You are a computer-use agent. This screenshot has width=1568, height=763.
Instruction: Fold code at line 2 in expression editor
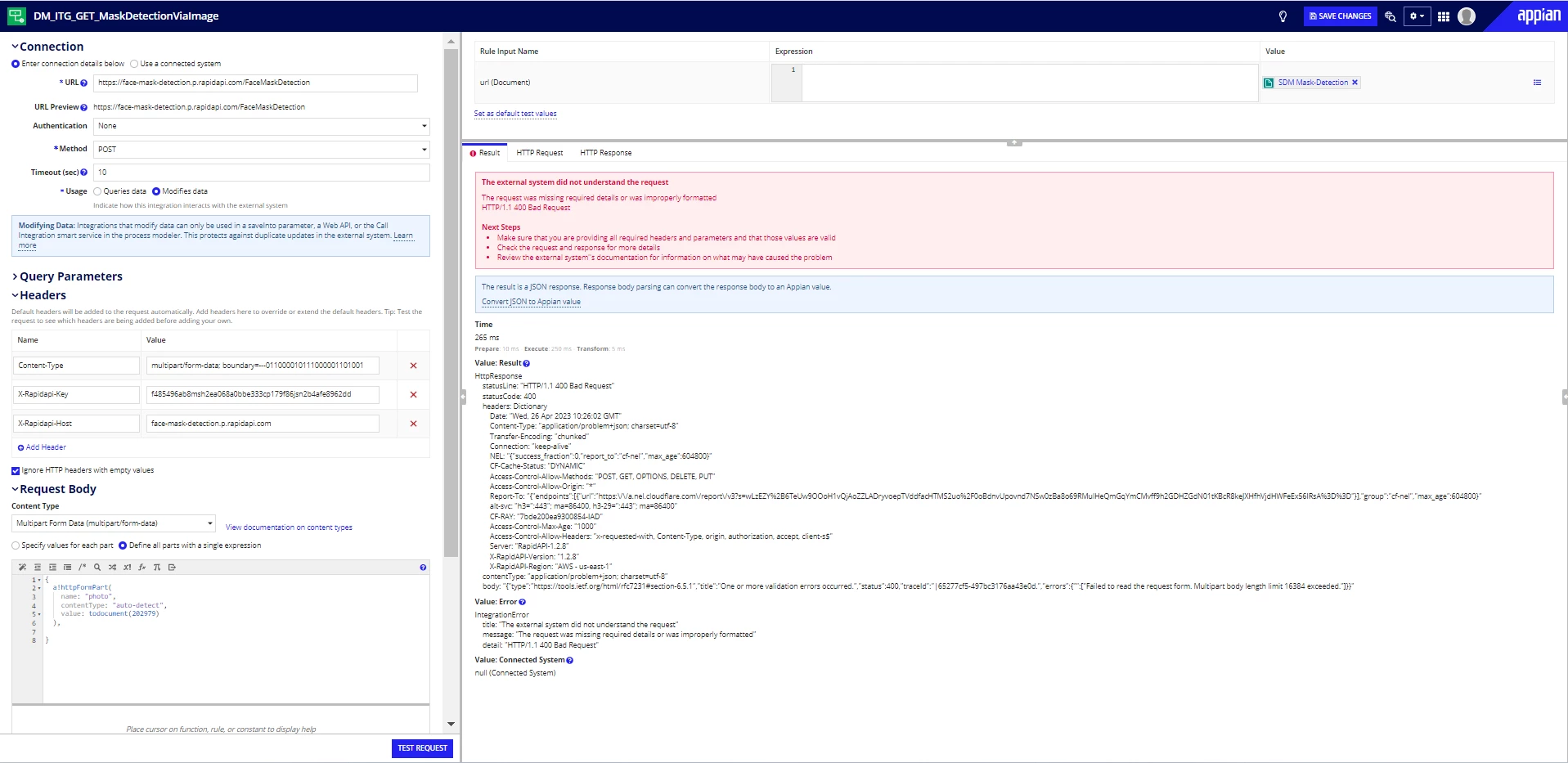click(x=39, y=588)
